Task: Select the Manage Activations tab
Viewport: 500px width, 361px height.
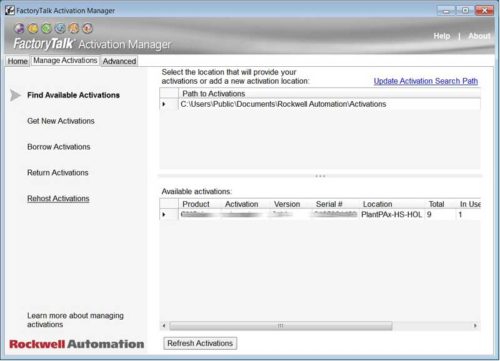Action: click(x=65, y=60)
